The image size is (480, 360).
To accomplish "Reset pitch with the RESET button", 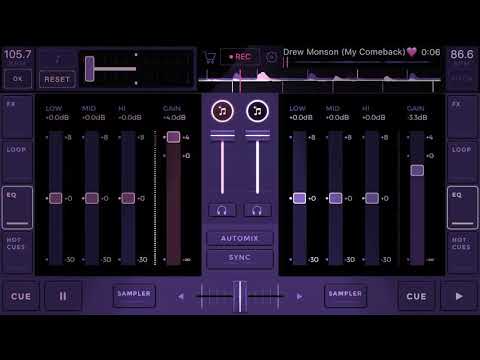I will point(57,79).
